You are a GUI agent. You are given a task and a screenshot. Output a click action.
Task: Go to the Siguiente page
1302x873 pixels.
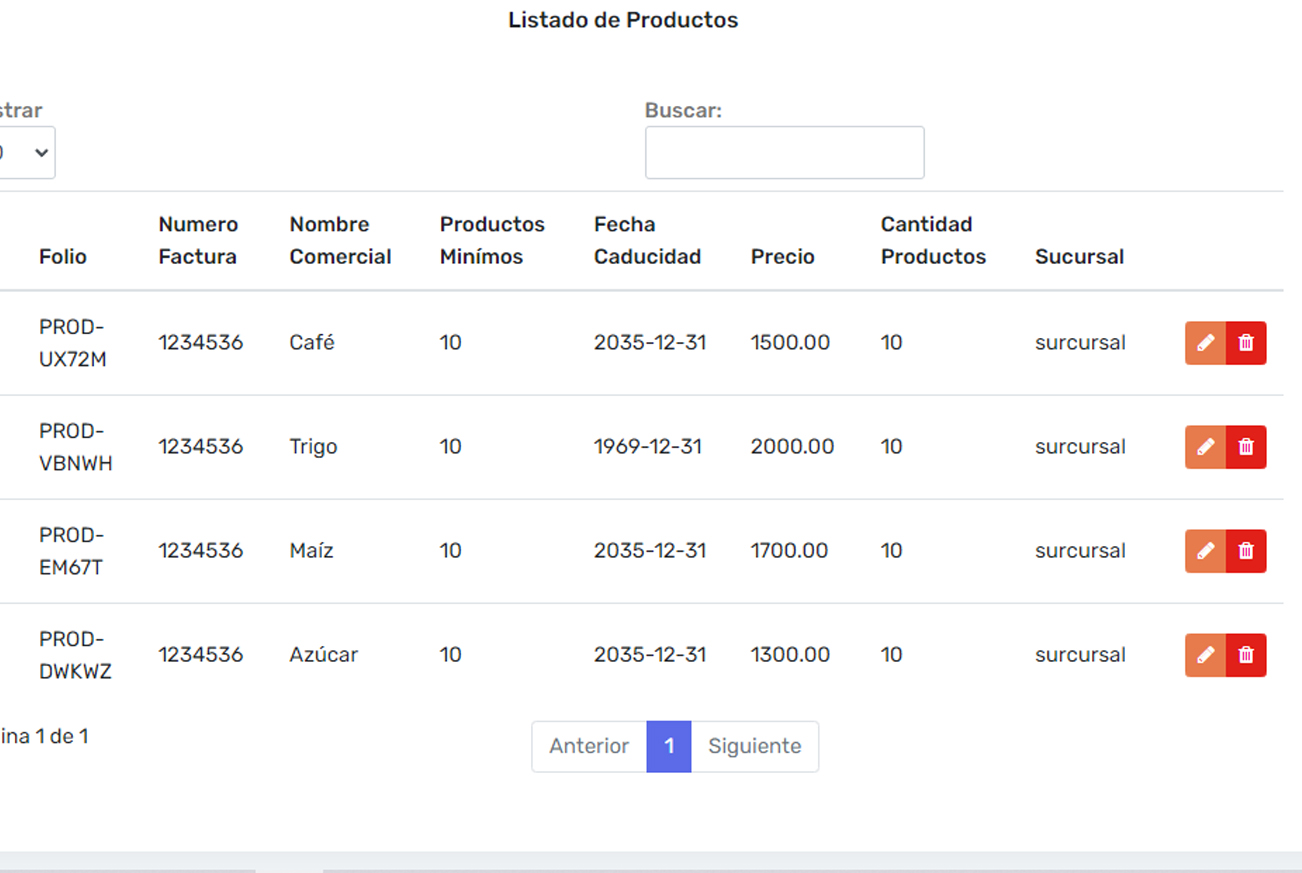click(x=754, y=747)
